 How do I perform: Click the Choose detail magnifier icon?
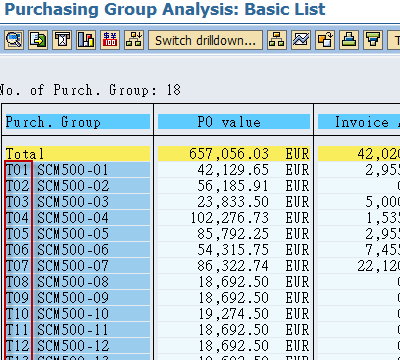click(14, 40)
